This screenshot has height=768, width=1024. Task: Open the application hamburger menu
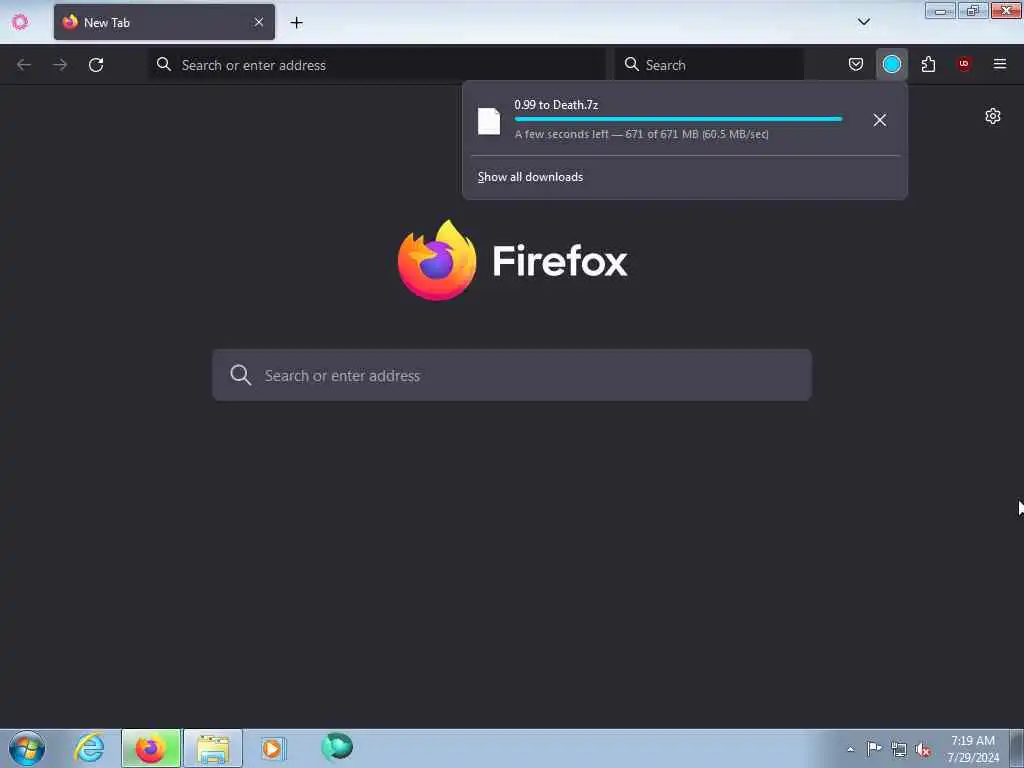pyautogui.click(x=1000, y=64)
